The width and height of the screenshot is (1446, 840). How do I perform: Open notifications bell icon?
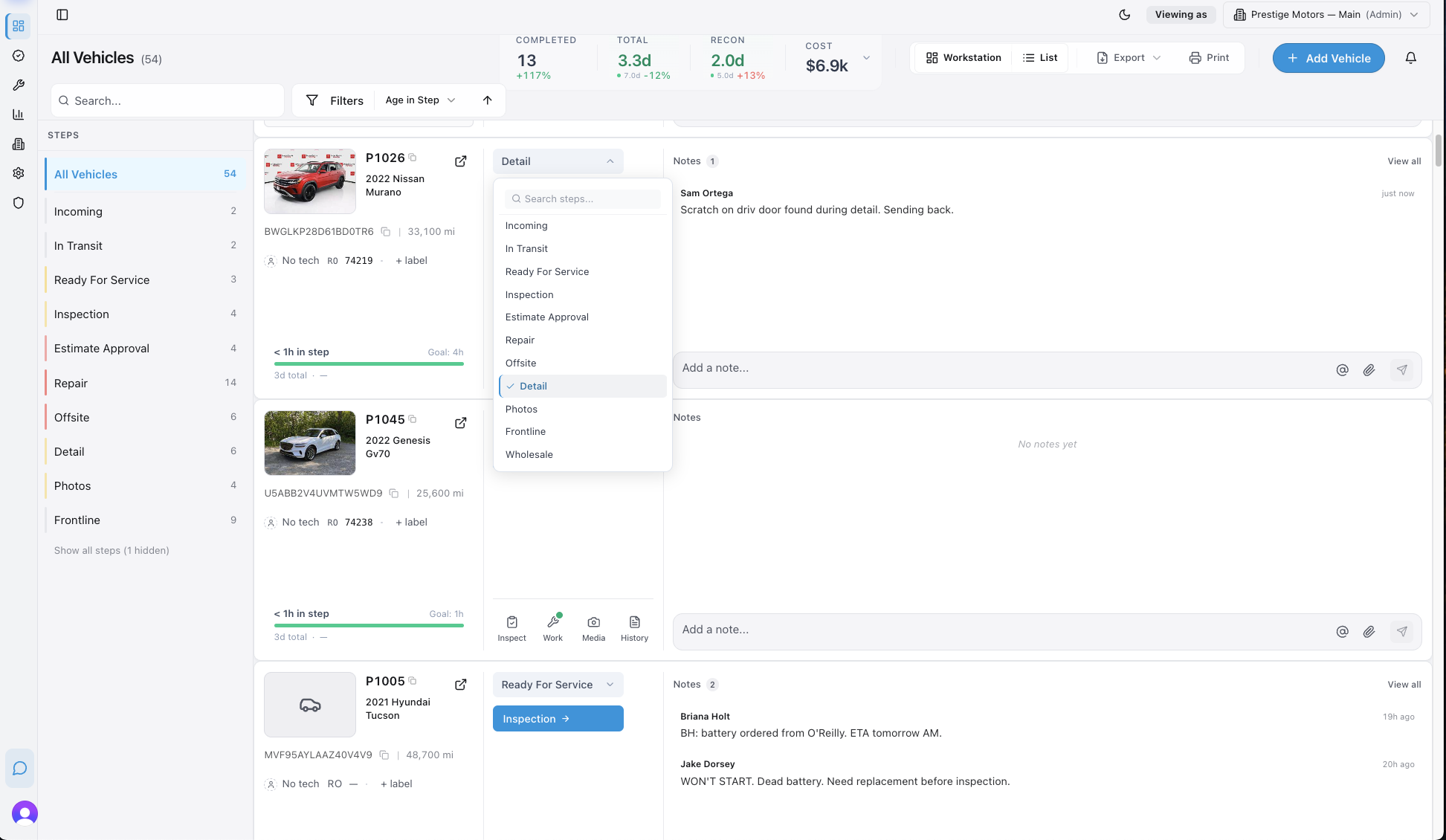pyautogui.click(x=1410, y=58)
